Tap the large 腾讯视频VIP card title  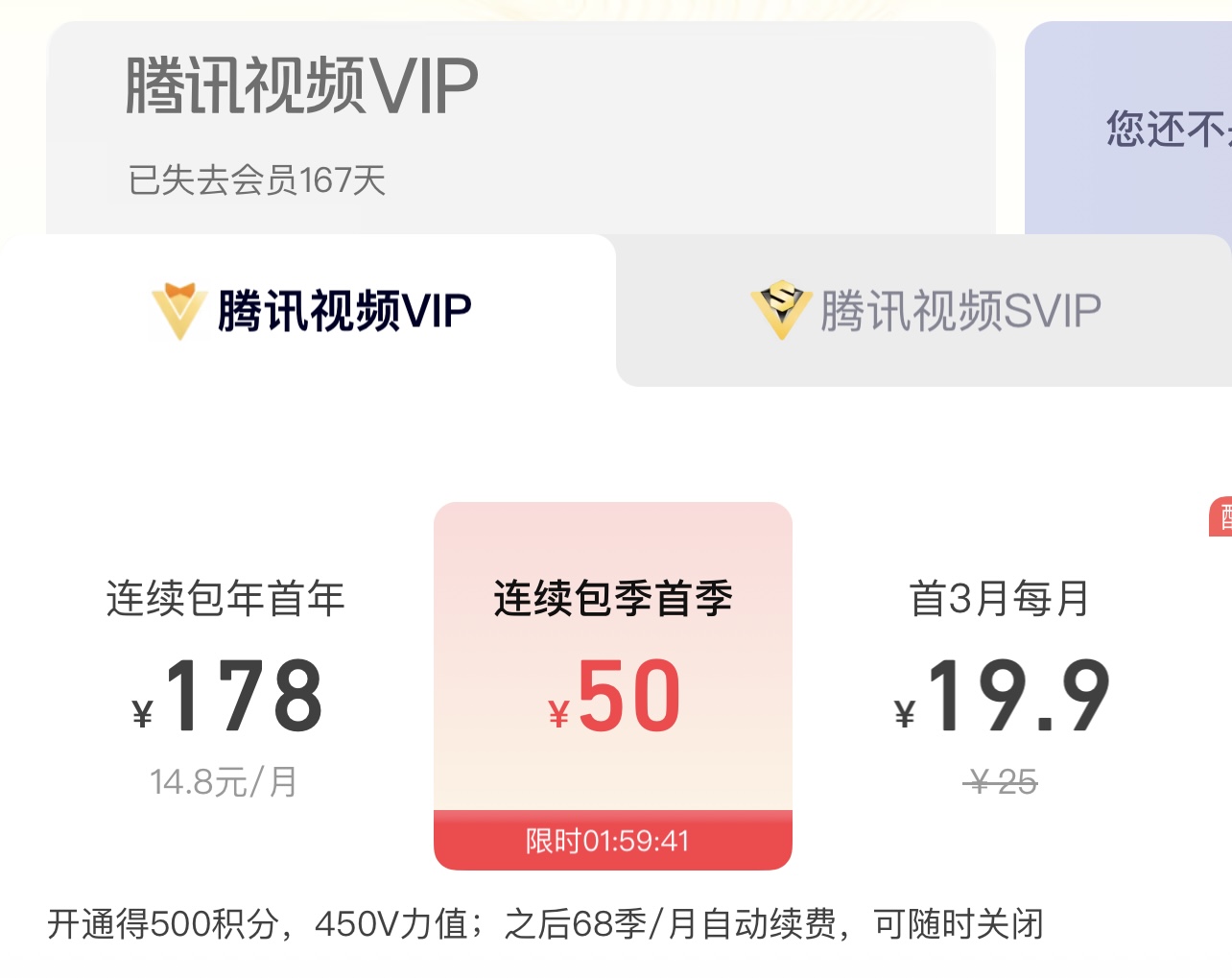click(x=301, y=86)
